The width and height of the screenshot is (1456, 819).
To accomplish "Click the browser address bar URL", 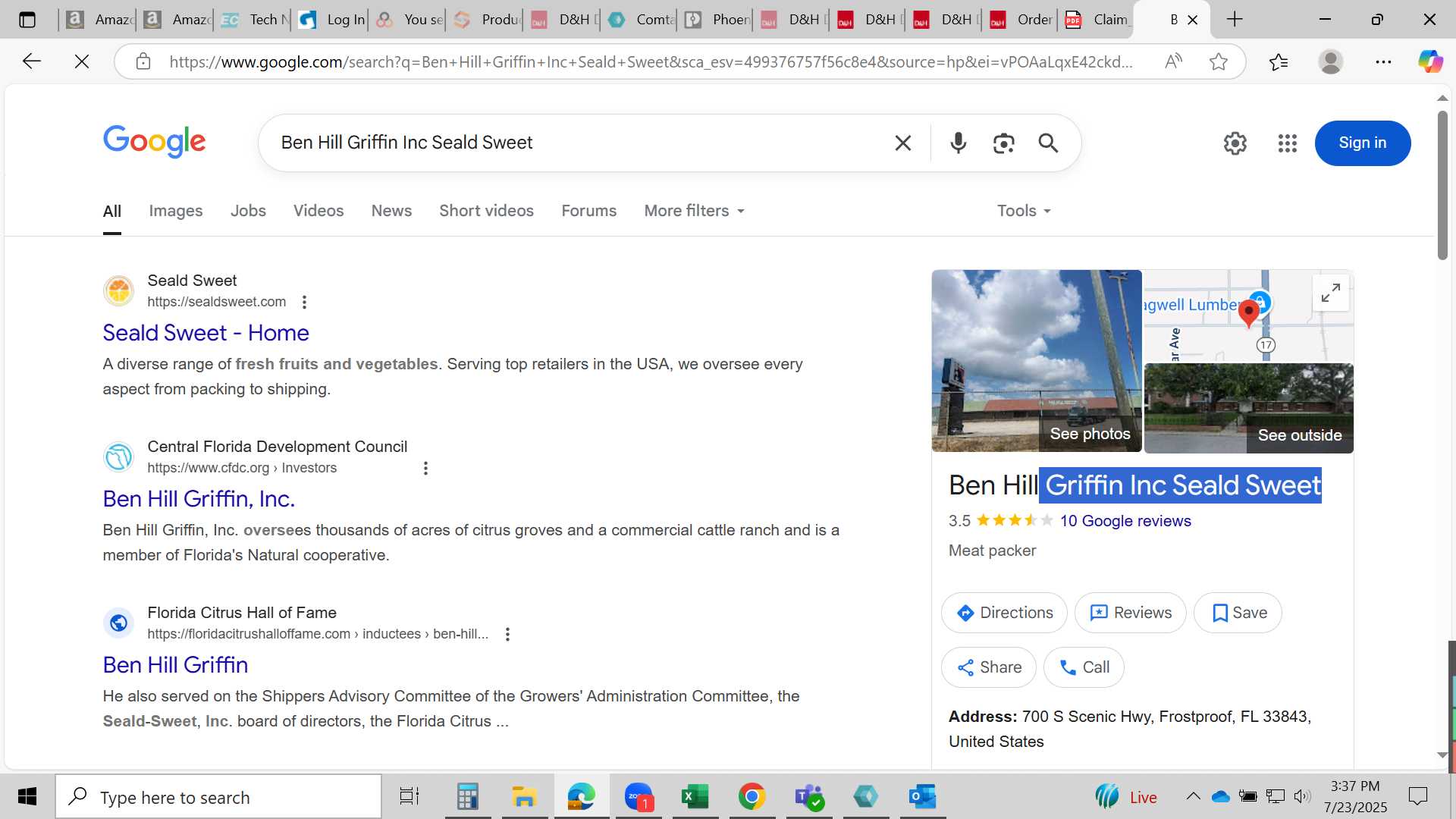I will 651,61.
